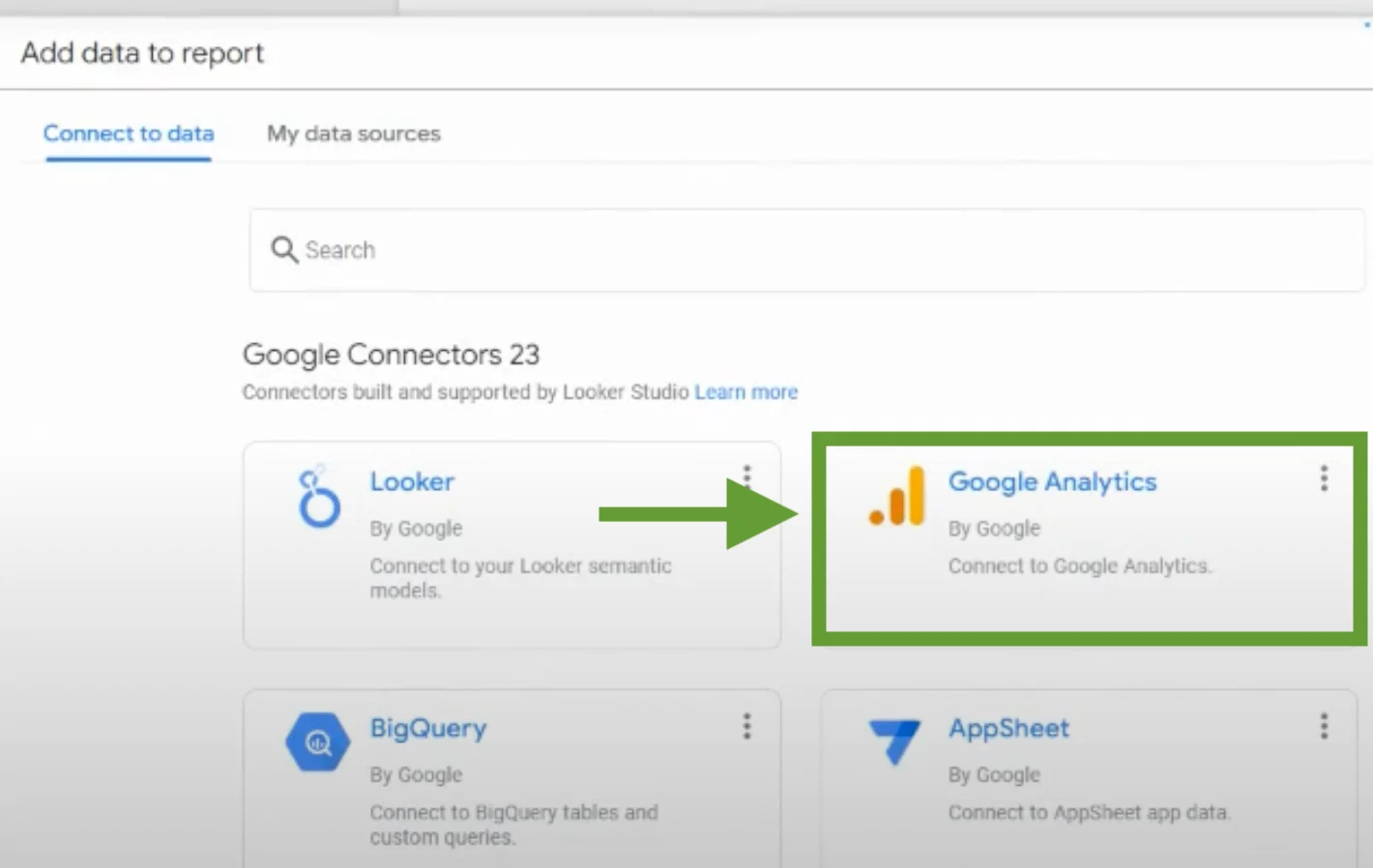The width and height of the screenshot is (1373, 868).
Task: Click the 'Connect to your Looker semantic models.' description
Action: [x=520, y=578]
